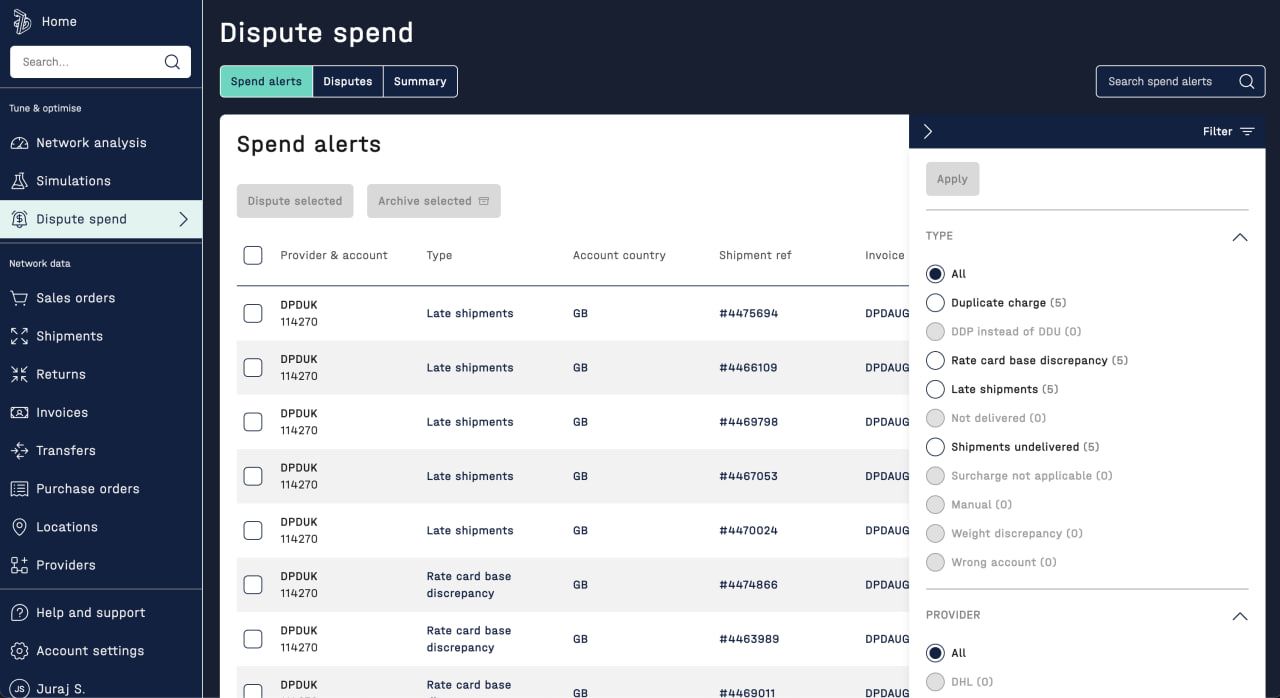Image resolution: width=1280 pixels, height=698 pixels.
Task: Switch to the Disputes tab
Action: (348, 82)
